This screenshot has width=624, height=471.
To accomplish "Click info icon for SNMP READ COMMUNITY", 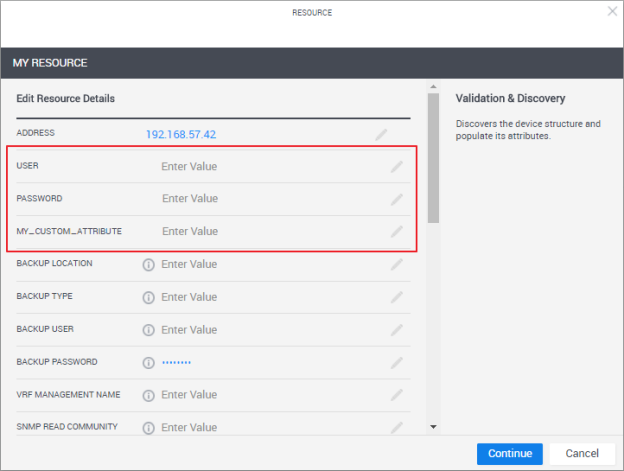I will point(149,428).
